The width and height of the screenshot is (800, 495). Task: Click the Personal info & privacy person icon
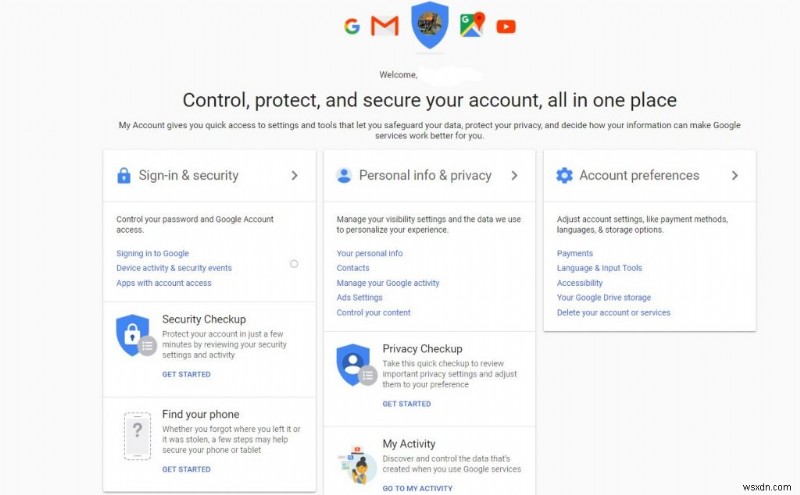pos(344,176)
